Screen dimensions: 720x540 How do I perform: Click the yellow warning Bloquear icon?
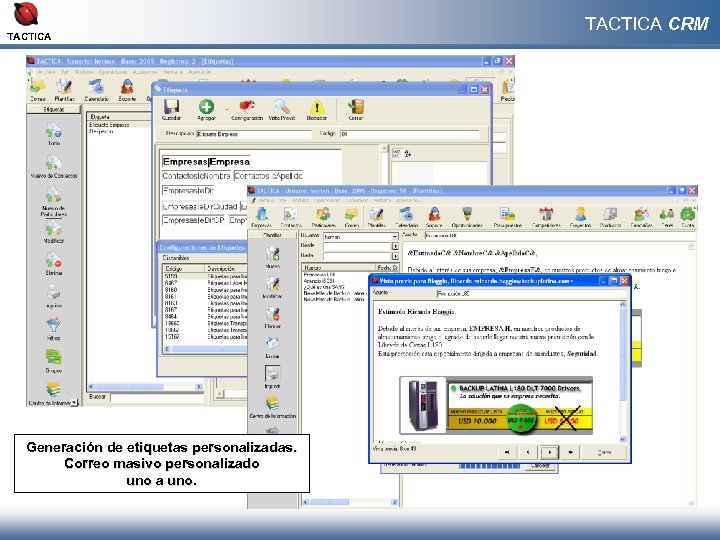(316, 107)
